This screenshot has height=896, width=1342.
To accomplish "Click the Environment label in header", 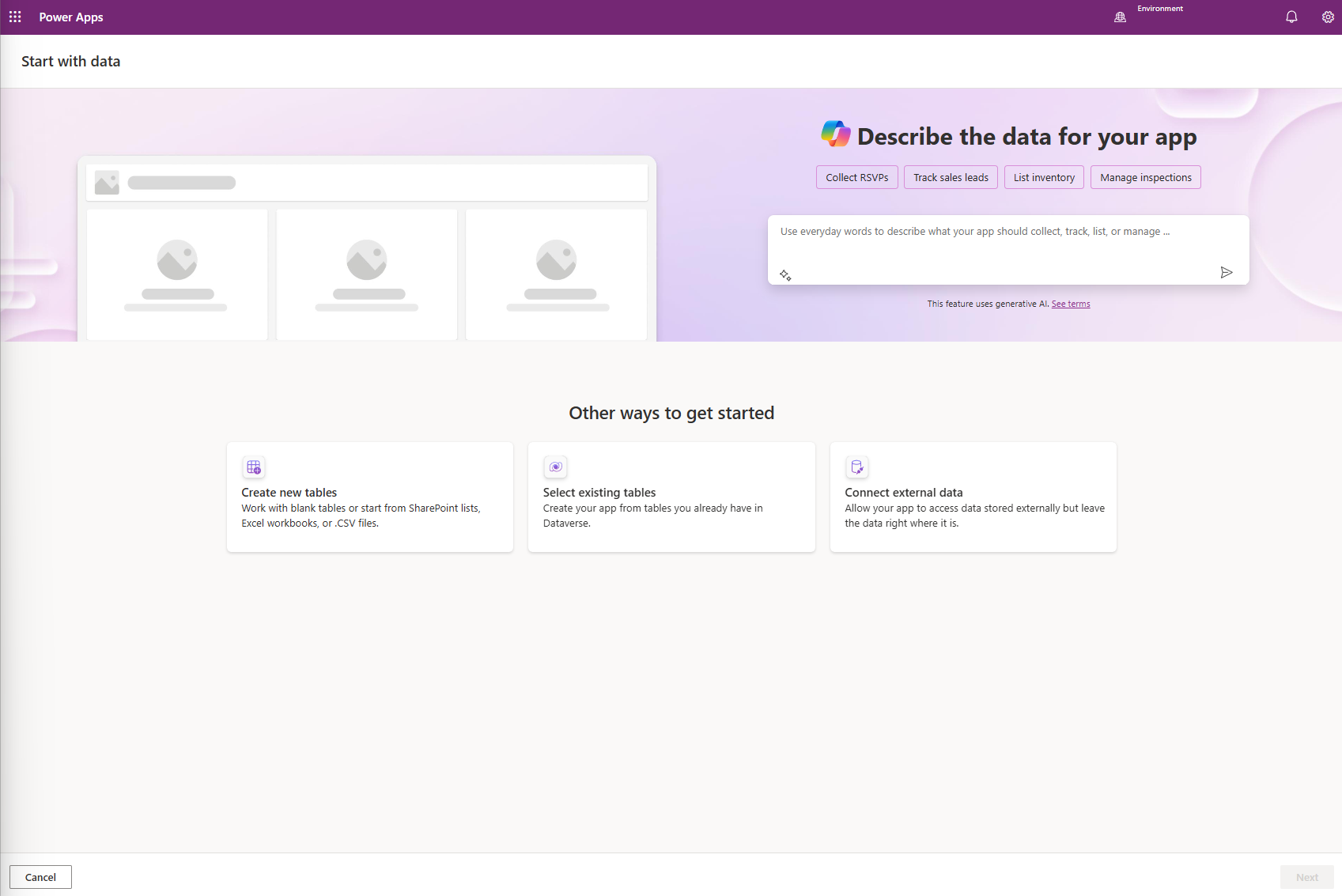I will point(1160,9).
